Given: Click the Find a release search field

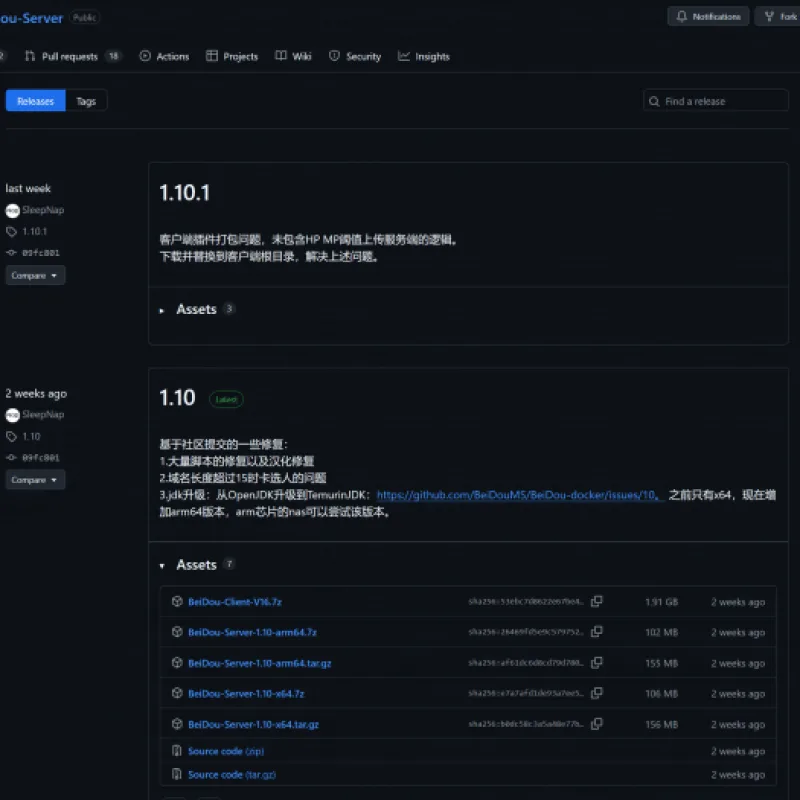Looking at the screenshot, I should pos(716,101).
